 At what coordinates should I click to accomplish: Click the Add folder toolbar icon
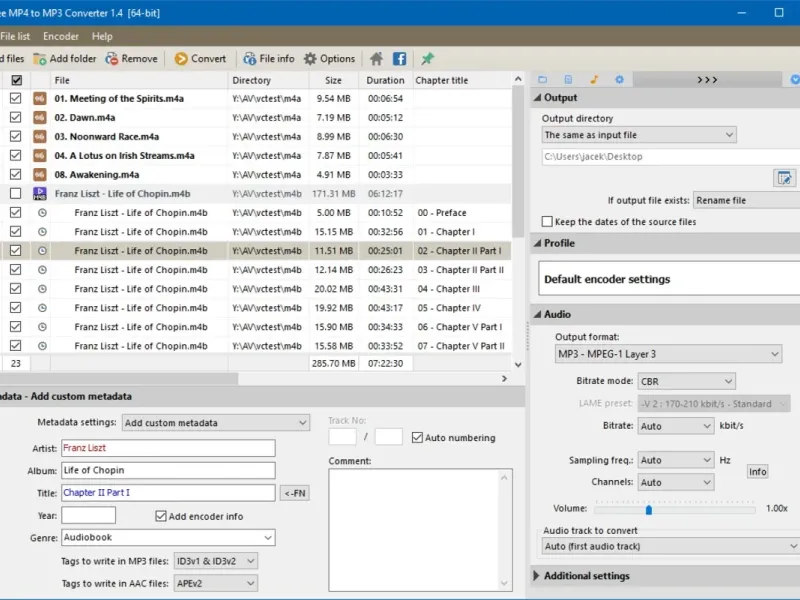click(40, 59)
